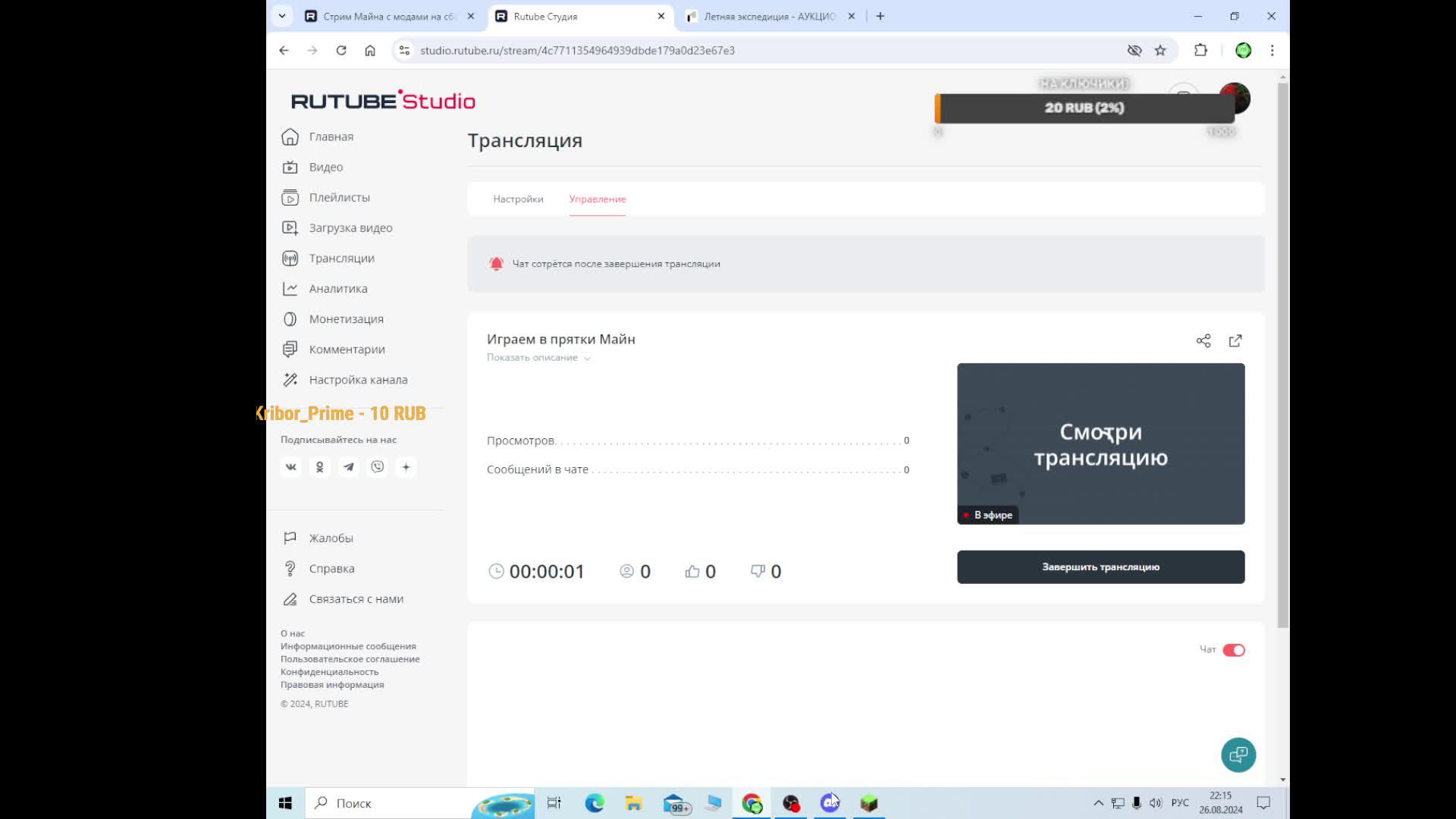Screen dimensions: 1456x819
Task: Open the chat widget bubble in bottom corner
Action: pyautogui.click(x=1238, y=755)
